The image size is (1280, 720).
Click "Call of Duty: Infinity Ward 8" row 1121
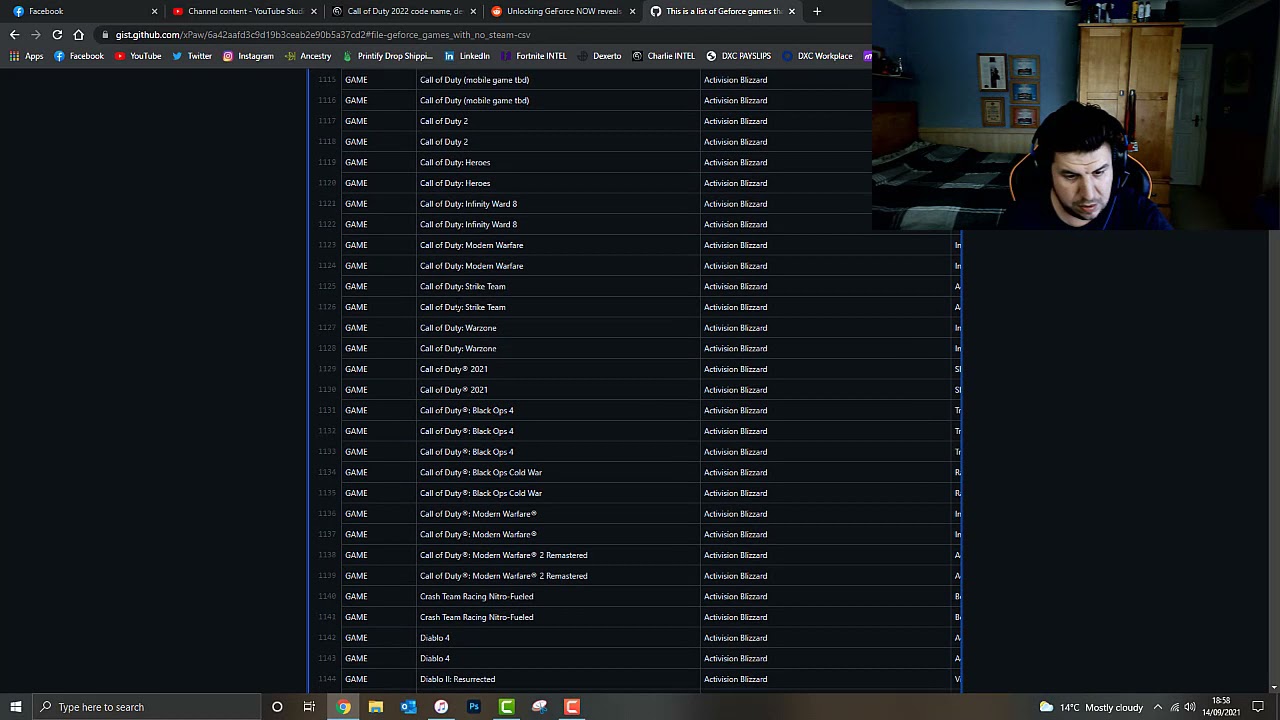[x=468, y=204]
